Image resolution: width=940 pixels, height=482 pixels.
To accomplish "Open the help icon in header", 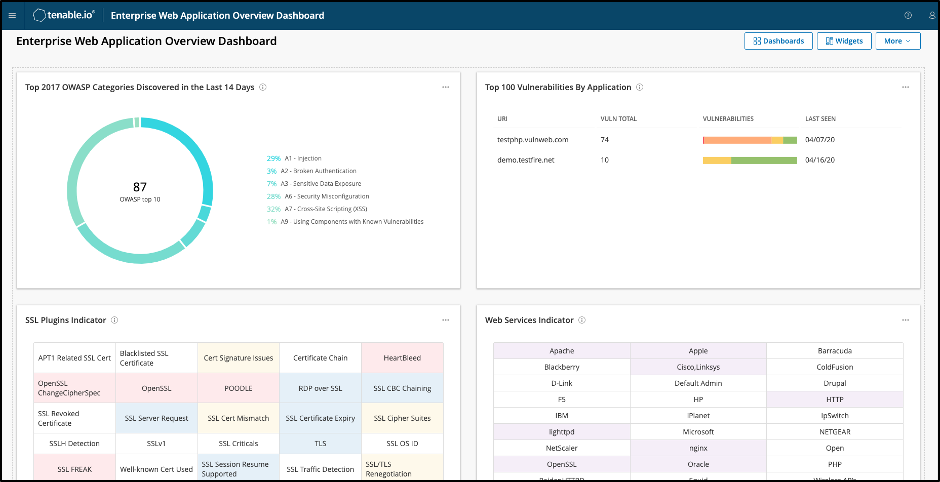I will tap(907, 16).
